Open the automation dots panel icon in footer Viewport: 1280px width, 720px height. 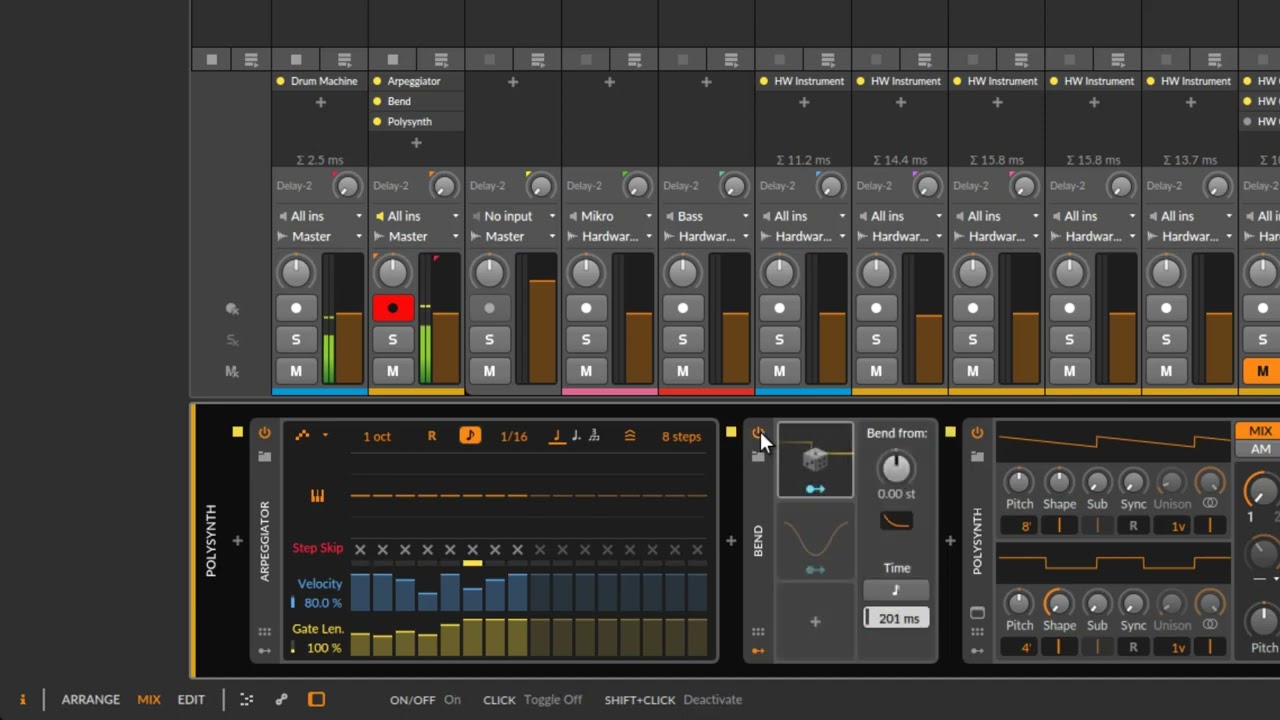[246, 699]
